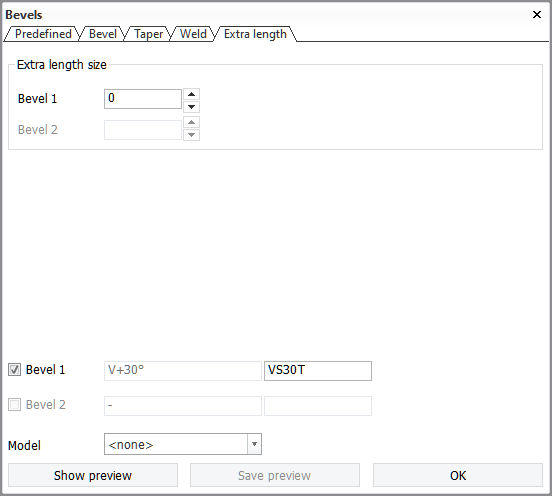This screenshot has height=496, width=552.
Task: Click the Save preview button
Action: [x=275, y=475]
